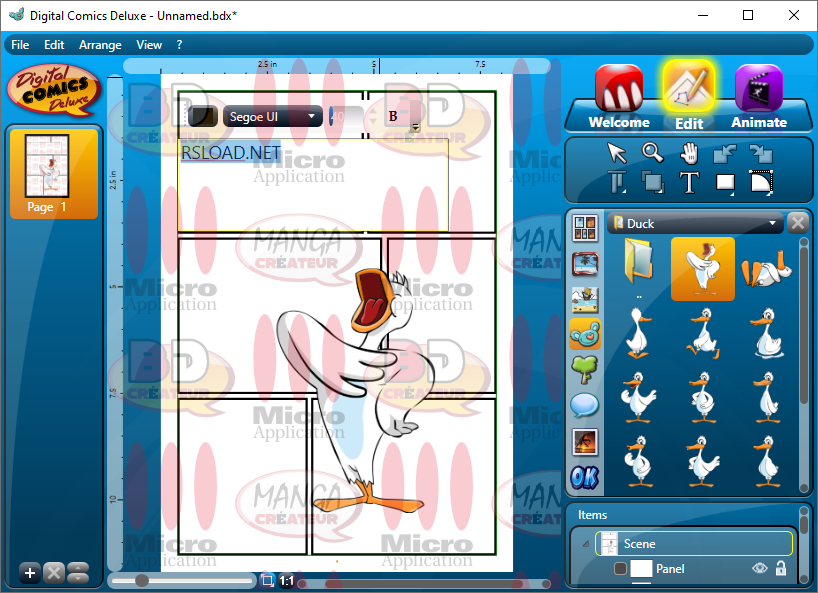The image size is (818, 593).
Task: Click the send backward arrange icon
Action: (x=761, y=154)
